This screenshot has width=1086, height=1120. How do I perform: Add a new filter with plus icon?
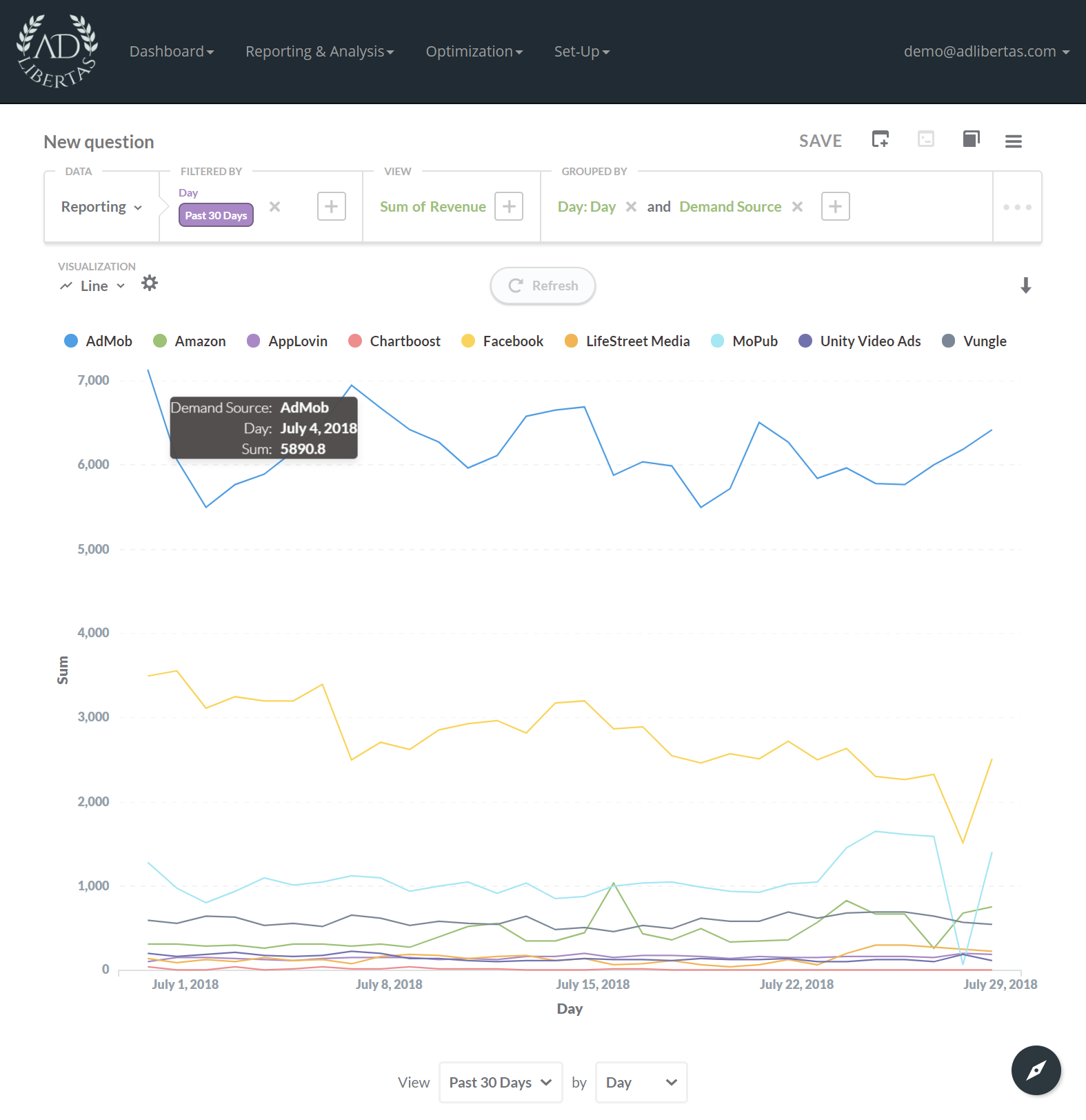click(332, 206)
